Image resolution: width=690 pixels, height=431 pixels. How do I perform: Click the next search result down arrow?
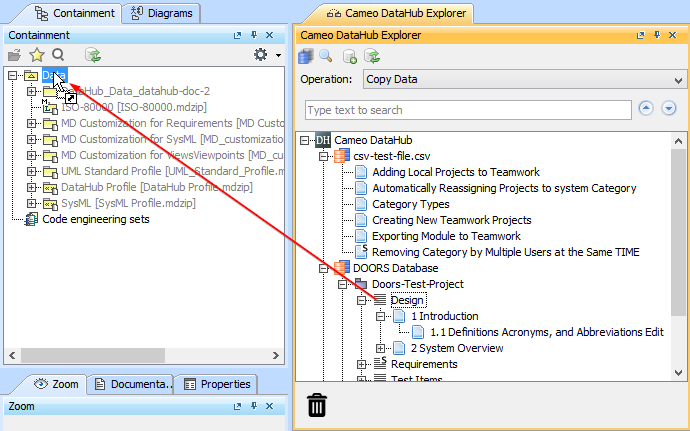(x=668, y=108)
